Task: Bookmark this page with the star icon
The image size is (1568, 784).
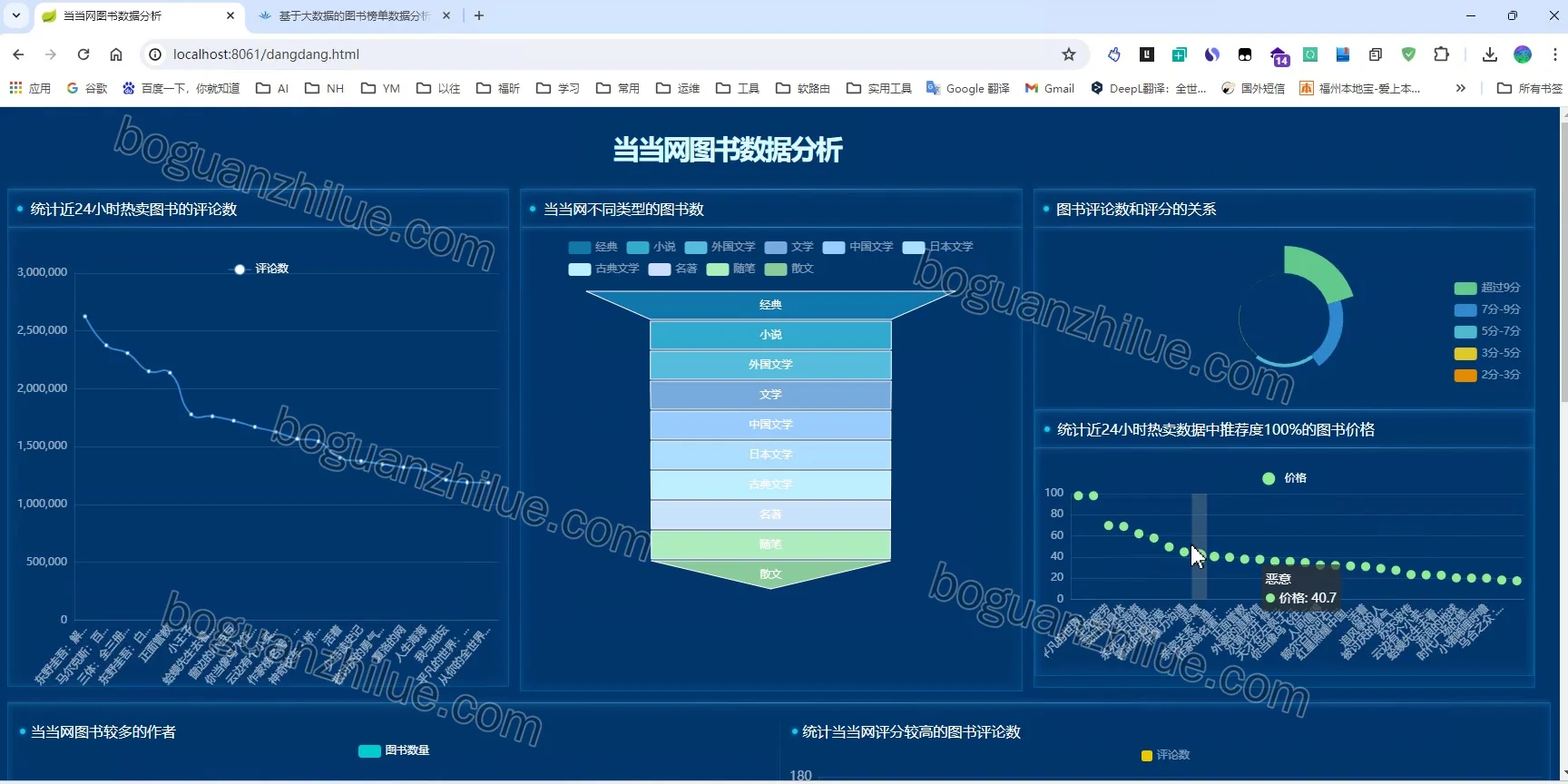Action: point(1069,54)
